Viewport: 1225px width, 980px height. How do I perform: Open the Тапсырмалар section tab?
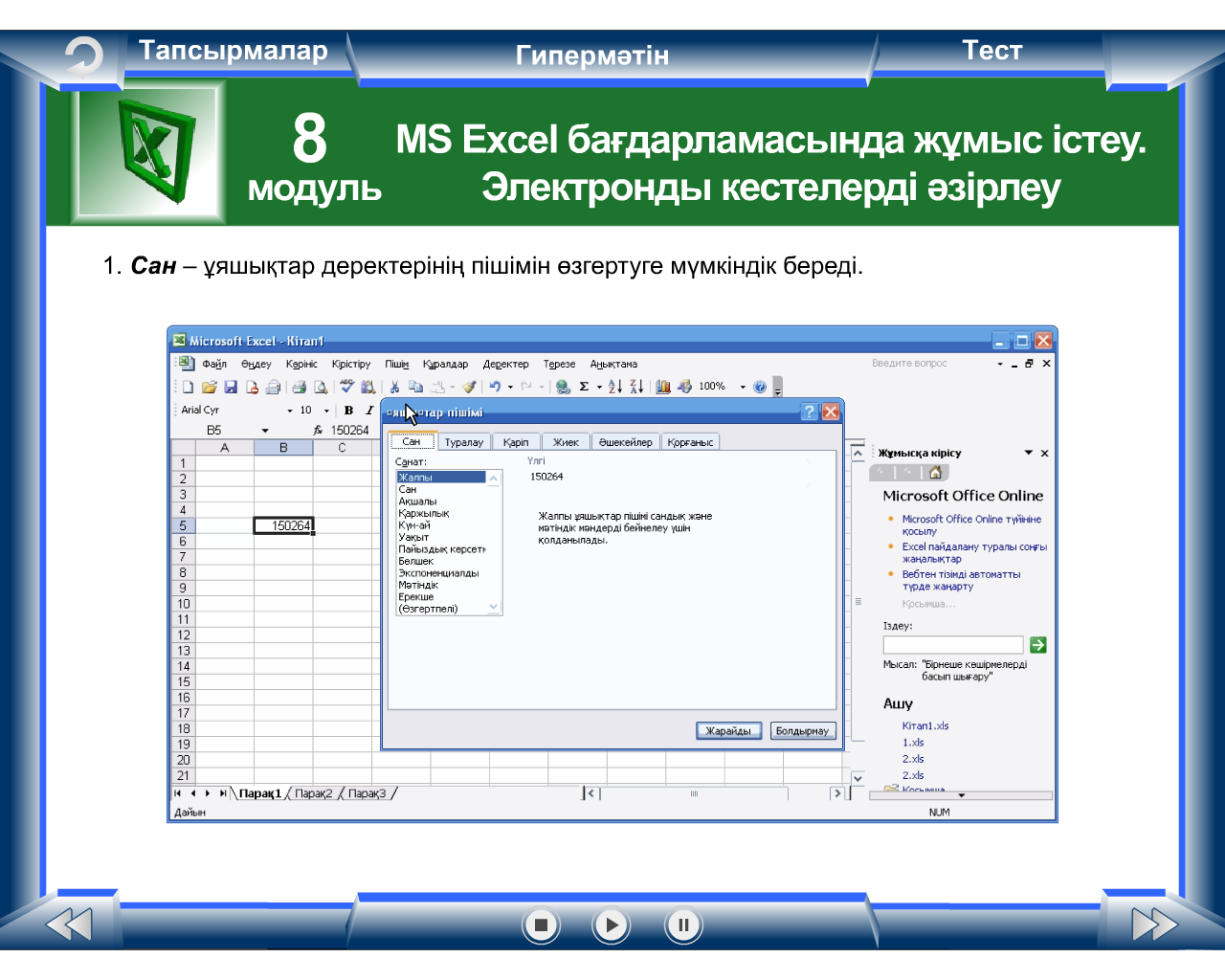tap(234, 51)
